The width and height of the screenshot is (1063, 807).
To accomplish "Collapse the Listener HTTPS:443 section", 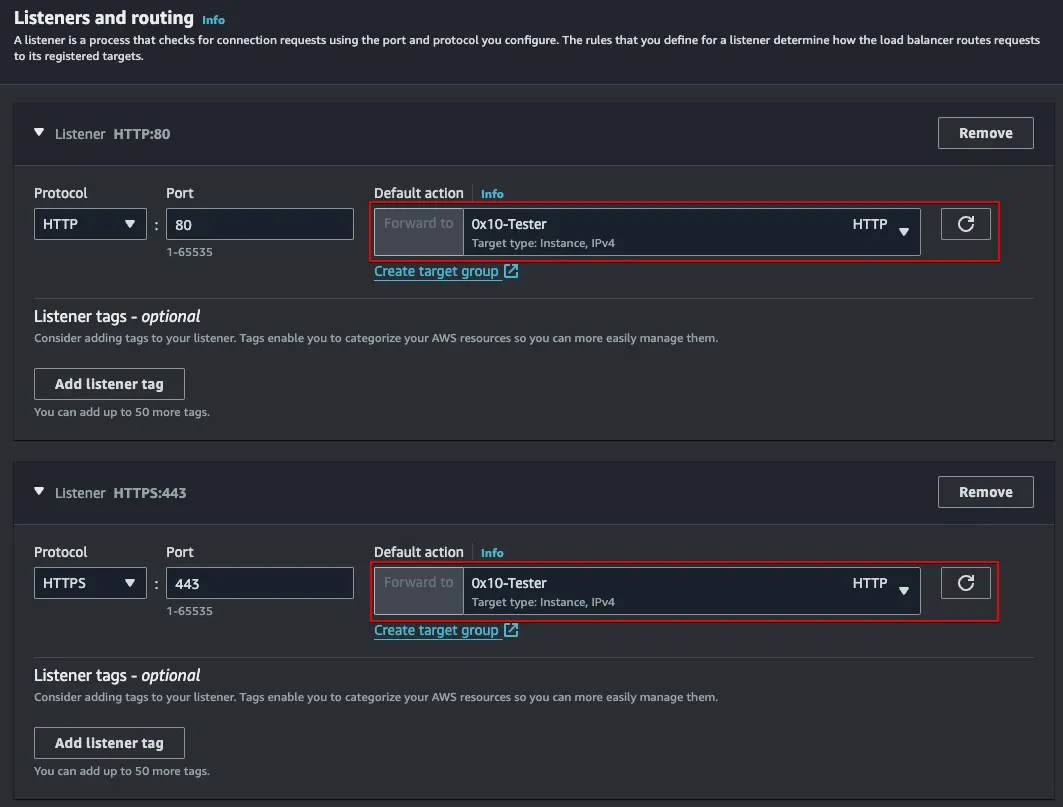I will click(39, 491).
